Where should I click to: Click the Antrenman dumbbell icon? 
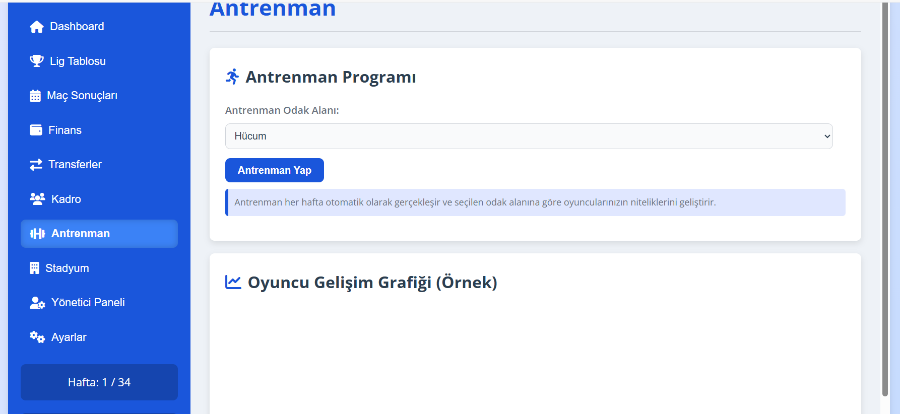[x=37, y=234]
